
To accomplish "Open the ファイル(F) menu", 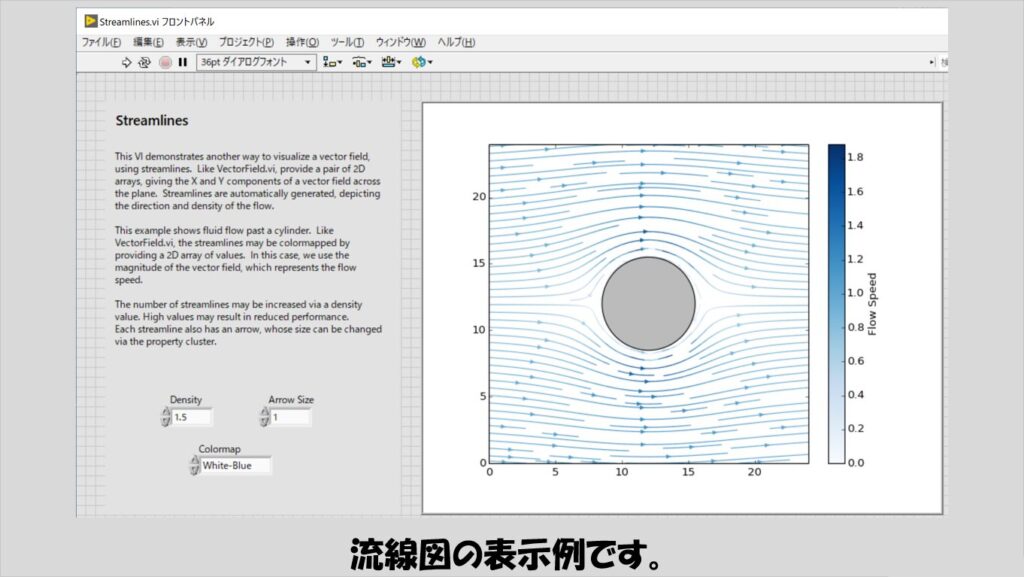I will point(101,42).
